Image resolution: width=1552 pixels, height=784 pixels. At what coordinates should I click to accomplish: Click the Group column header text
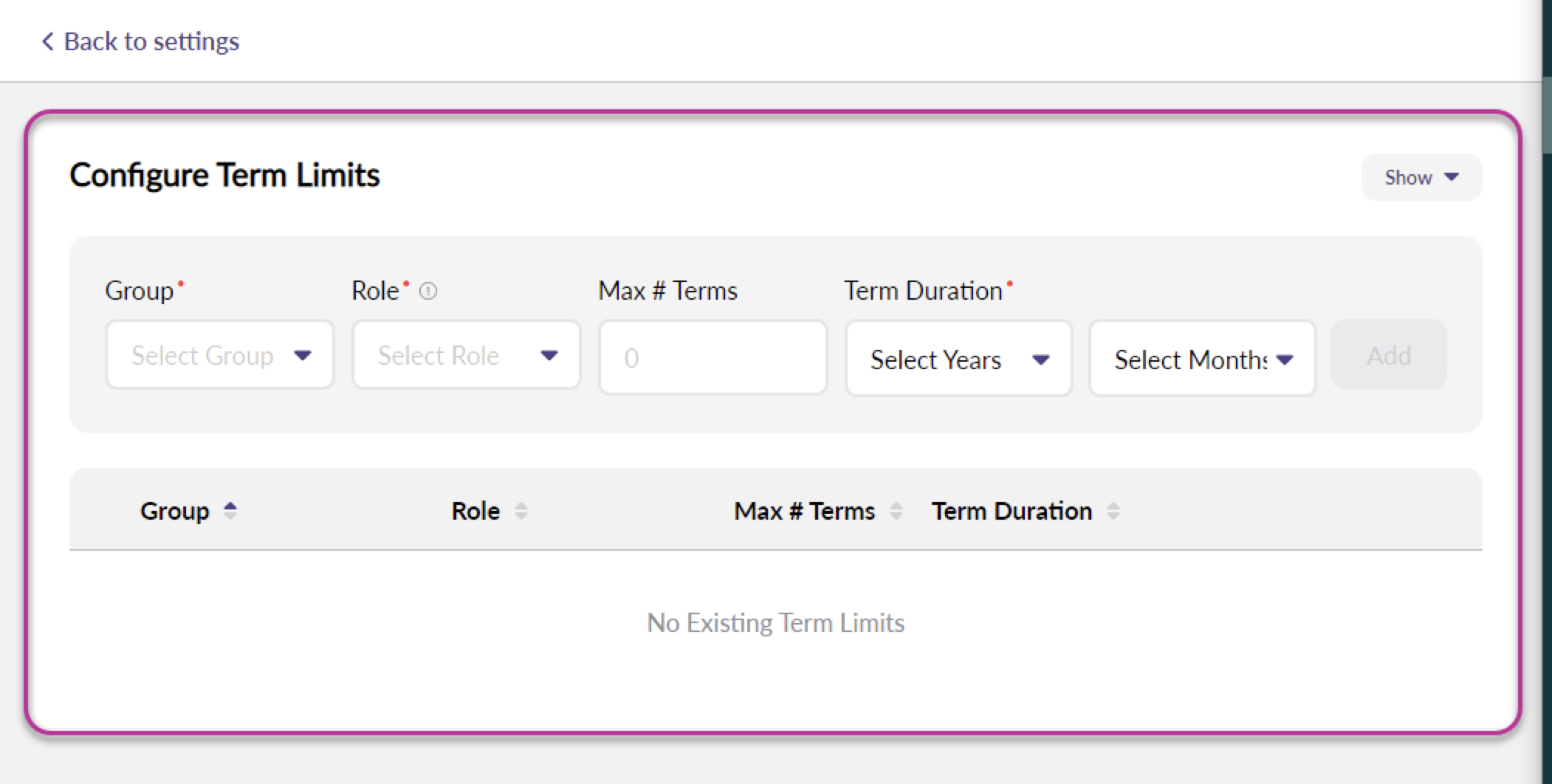point(175,511)
